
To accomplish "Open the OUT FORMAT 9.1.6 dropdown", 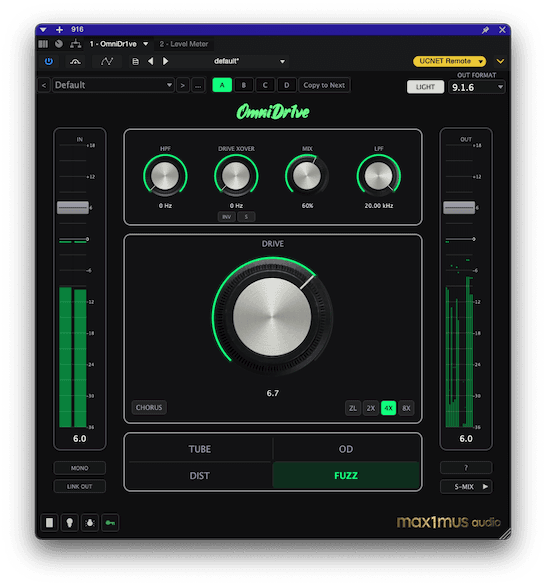I will [476, 87].
